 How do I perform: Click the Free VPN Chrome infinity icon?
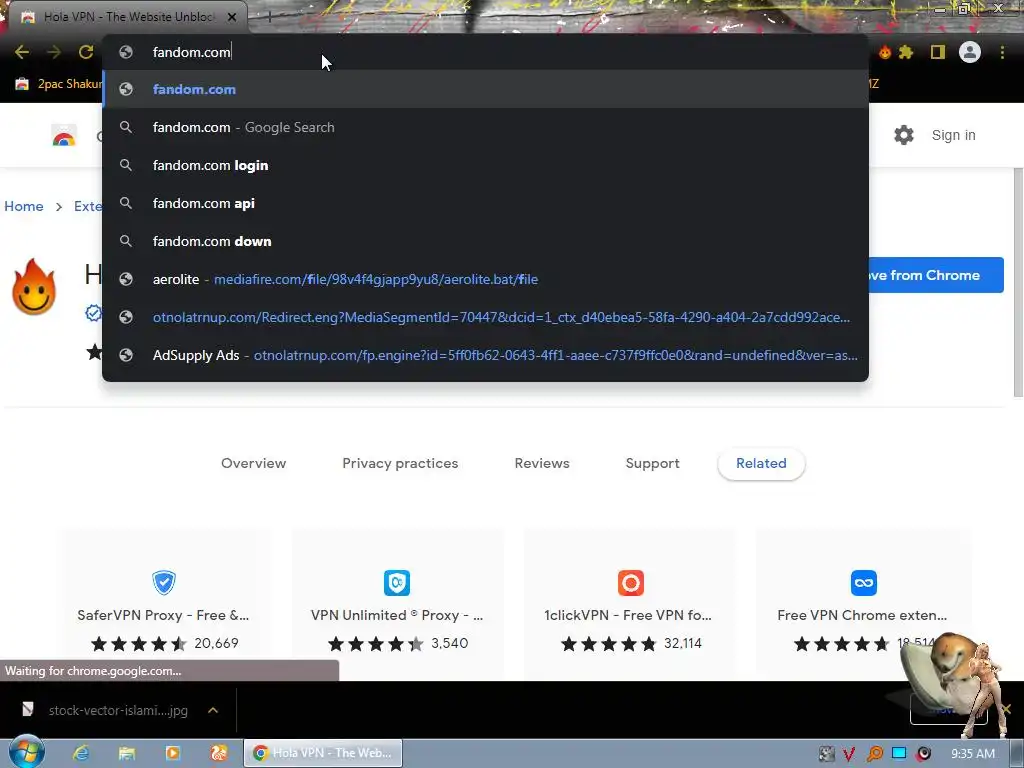point(863,583)
